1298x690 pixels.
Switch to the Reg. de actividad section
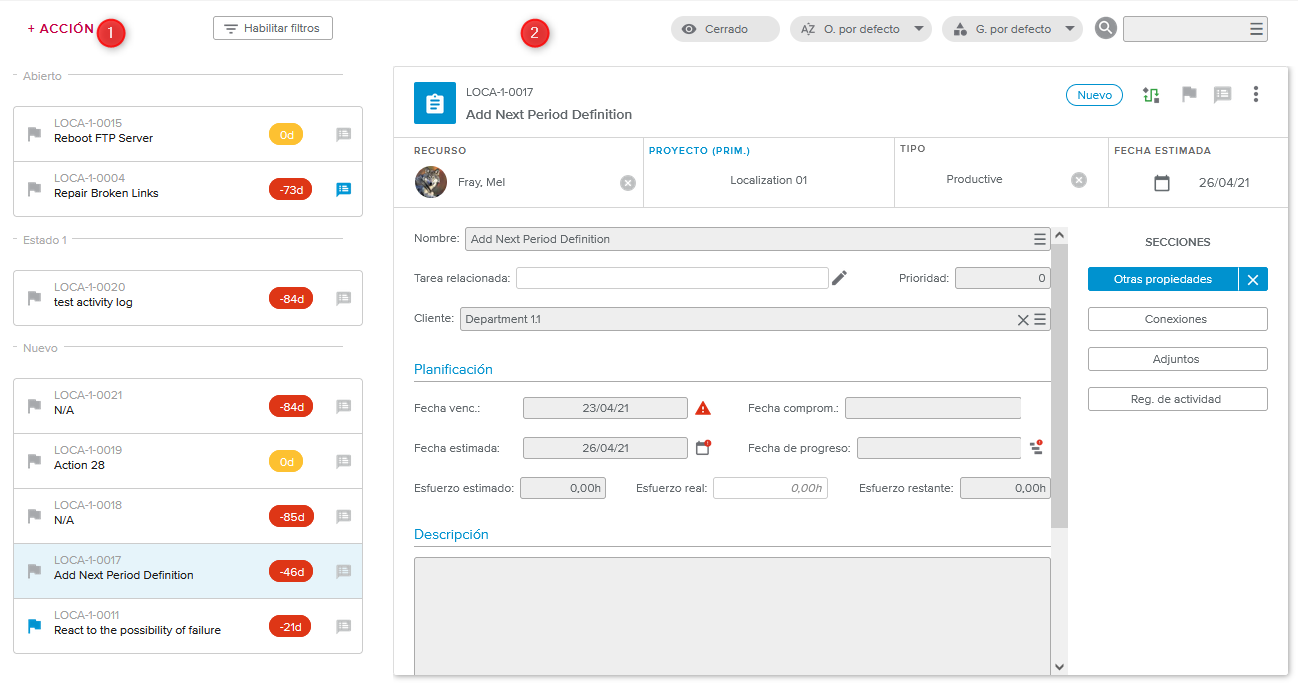pos(1177,399)
